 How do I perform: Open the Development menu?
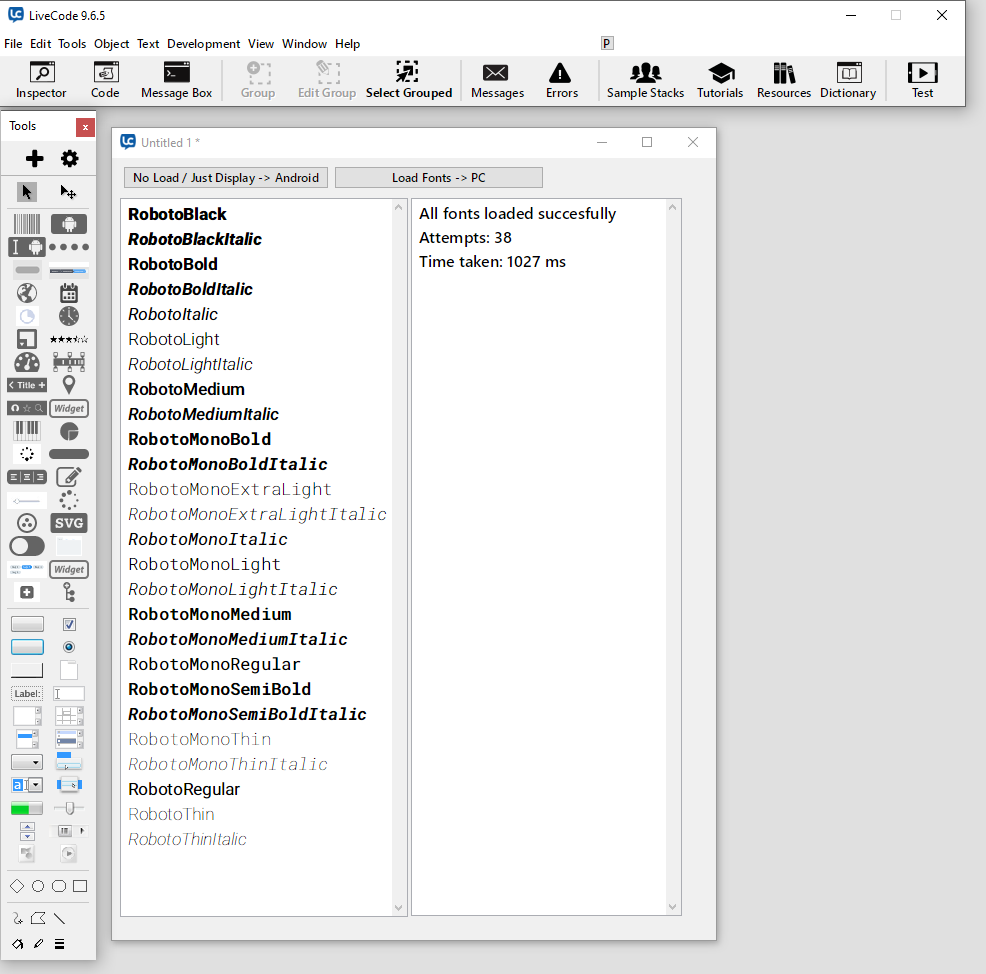coord(203,44)
